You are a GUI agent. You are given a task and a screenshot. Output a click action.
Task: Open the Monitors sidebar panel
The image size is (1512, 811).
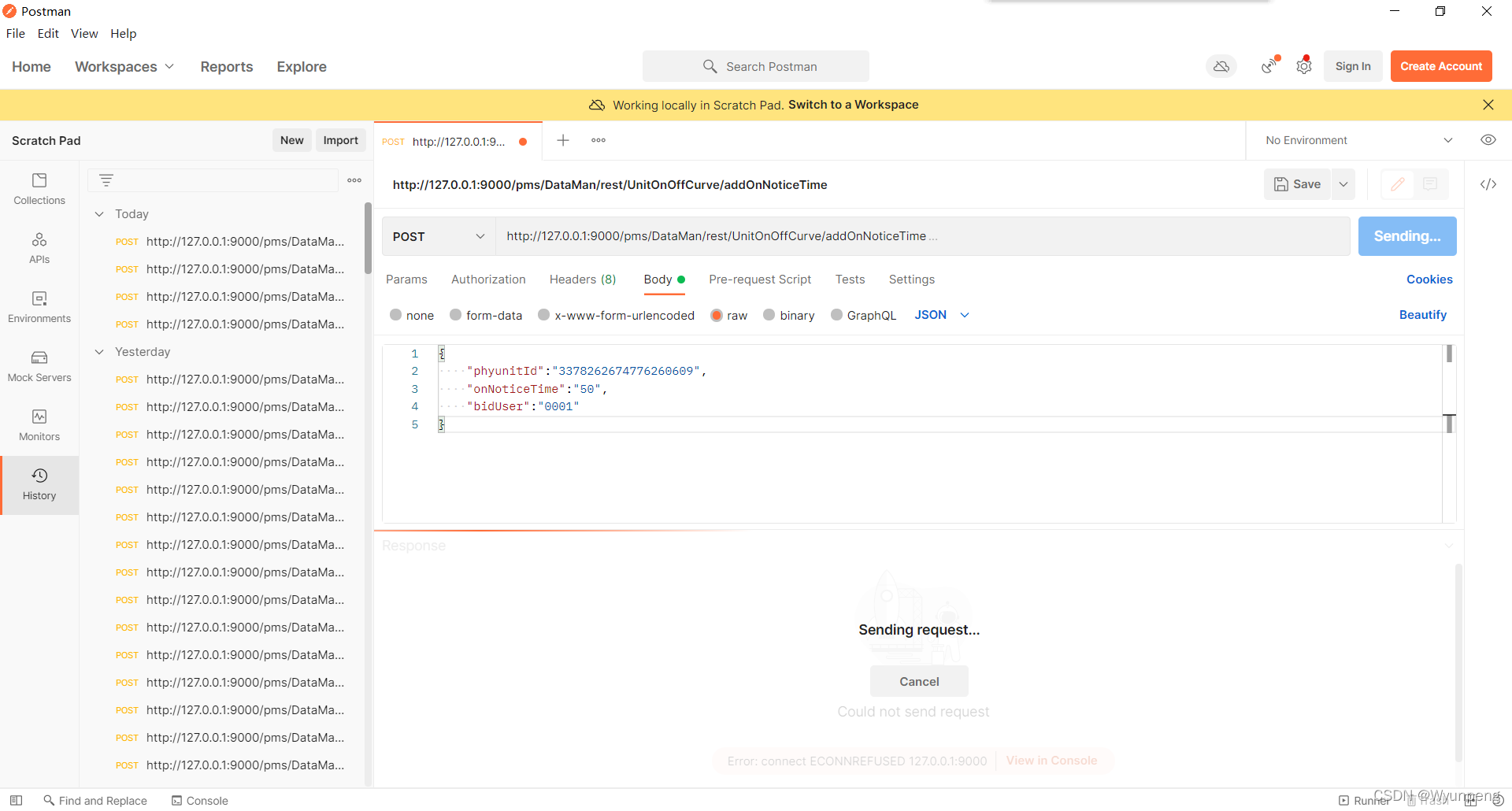point(39,425)
